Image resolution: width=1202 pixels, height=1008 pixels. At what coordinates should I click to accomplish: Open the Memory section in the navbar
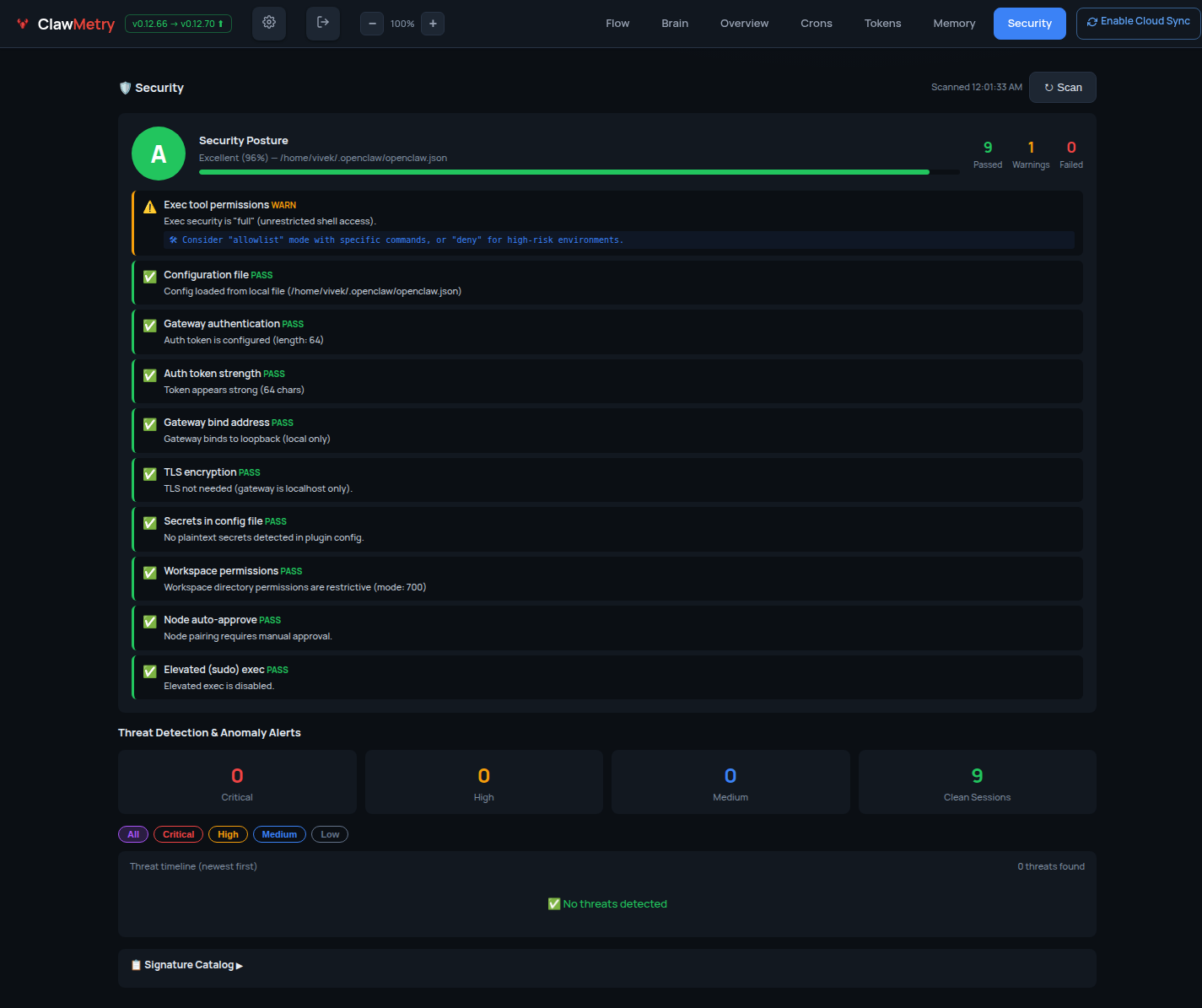pyautogui.click(x=954, y=23)
